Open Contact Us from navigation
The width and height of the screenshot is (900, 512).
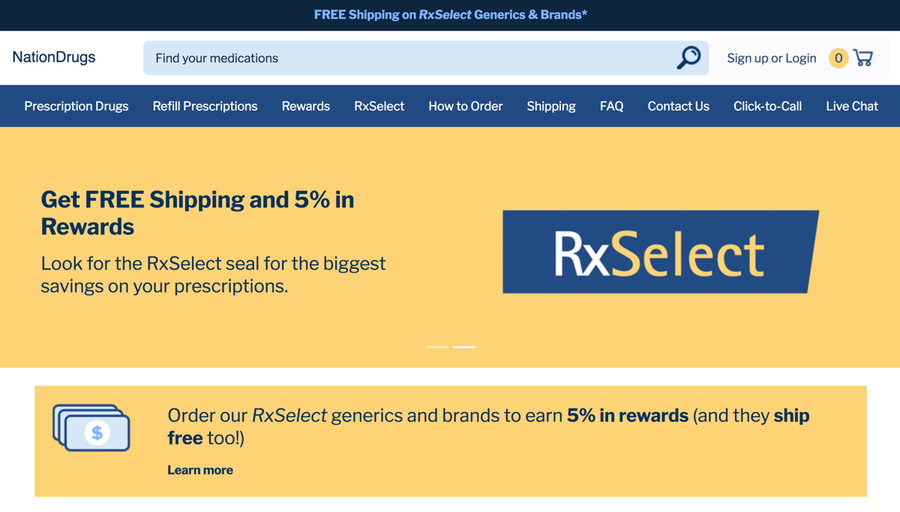pyautogui.click(x=678, y=106)
